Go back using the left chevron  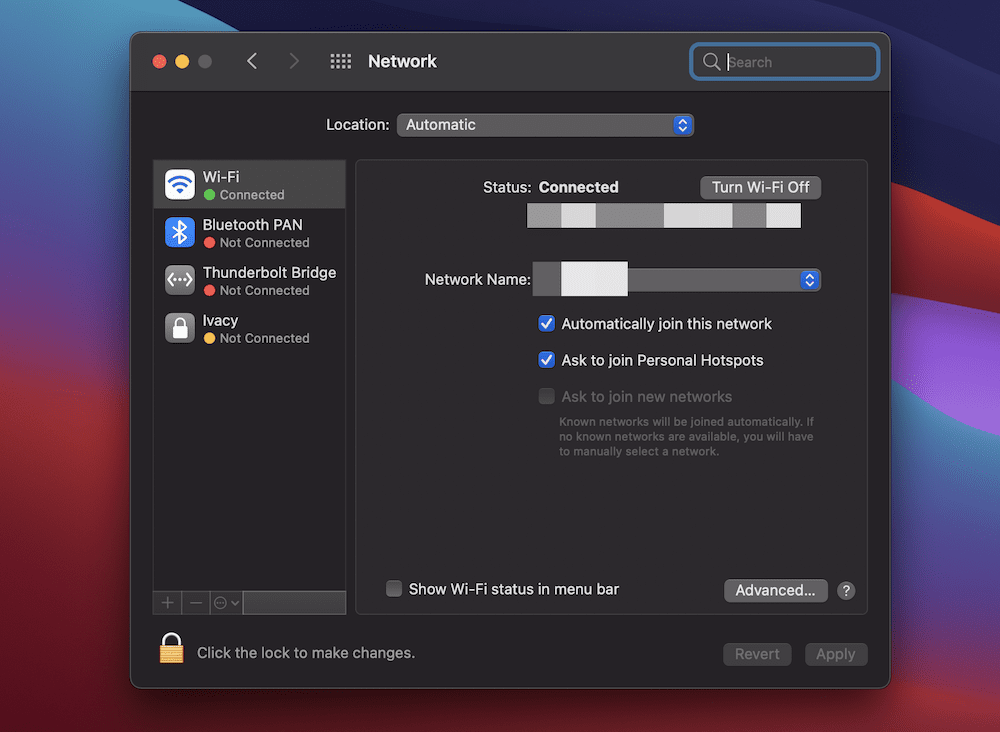click(252, 62)
